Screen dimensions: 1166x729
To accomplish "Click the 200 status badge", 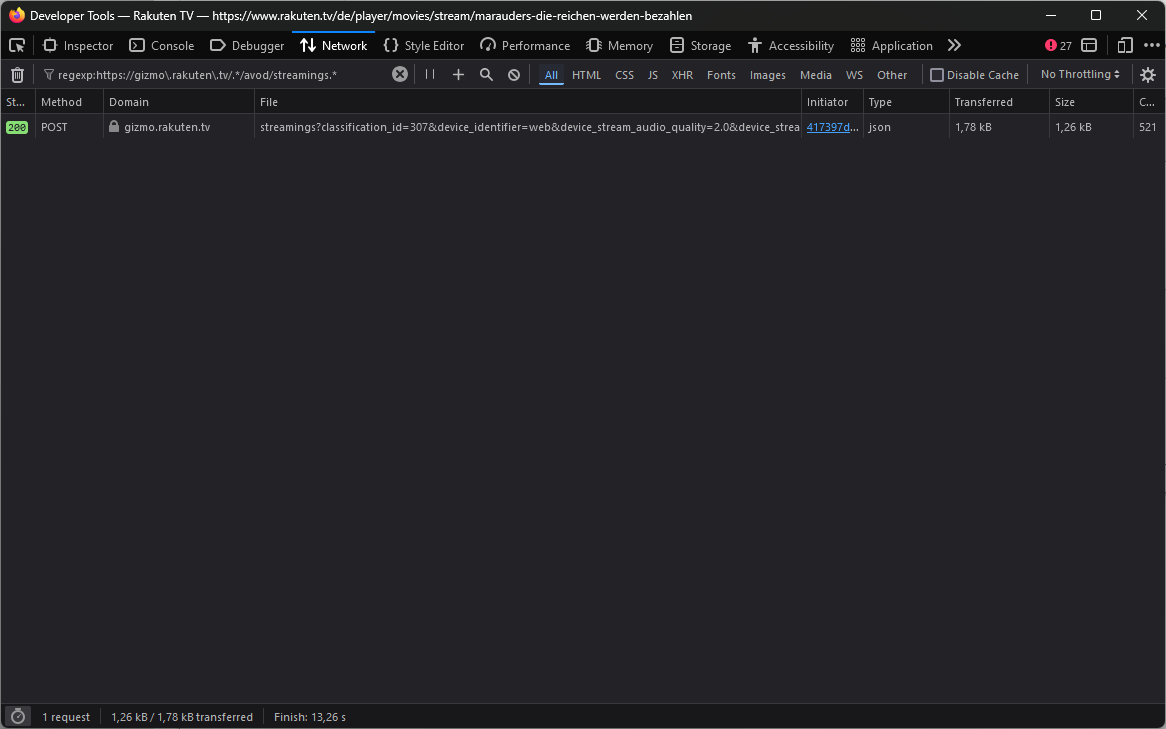I will (x=16, y=127).
